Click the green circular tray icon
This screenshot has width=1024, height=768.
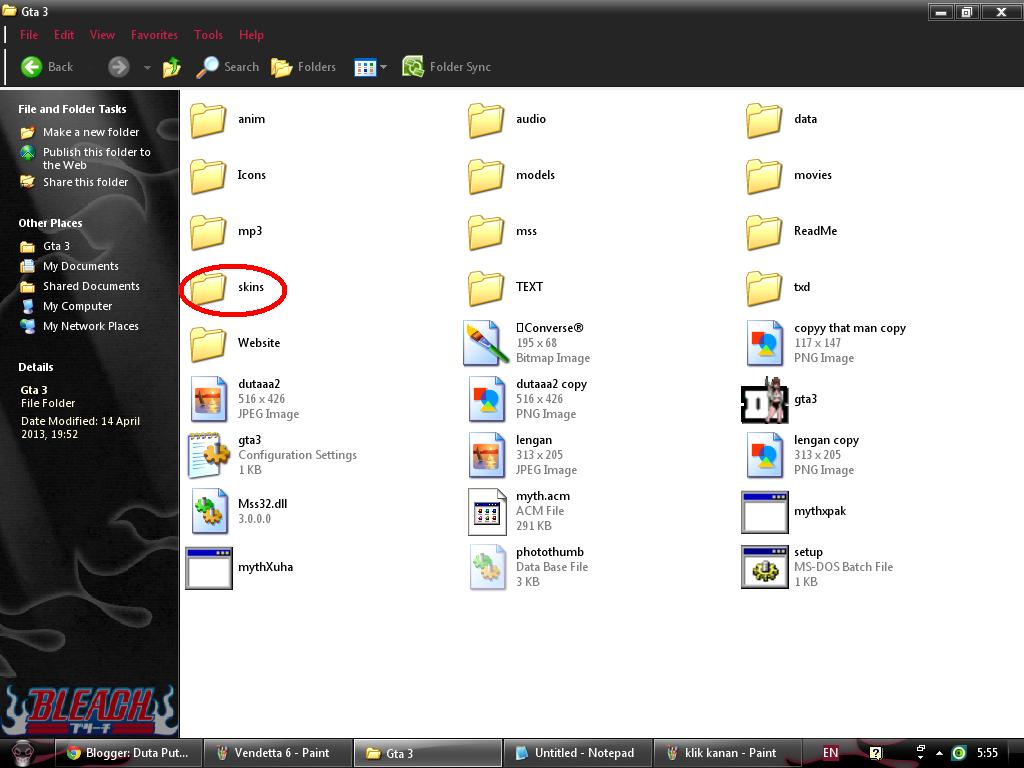[959, 753]
